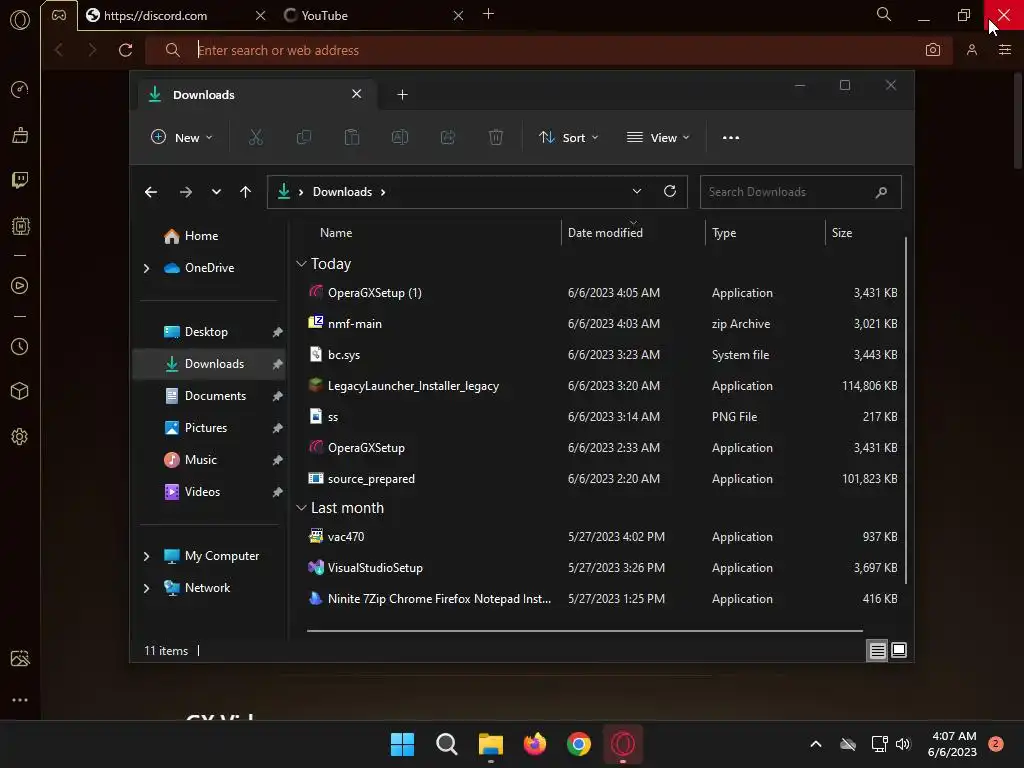Click the horizontal scrollbar in file list
The width and height of the screenshot is (1024, 768).
pos(584,631)
